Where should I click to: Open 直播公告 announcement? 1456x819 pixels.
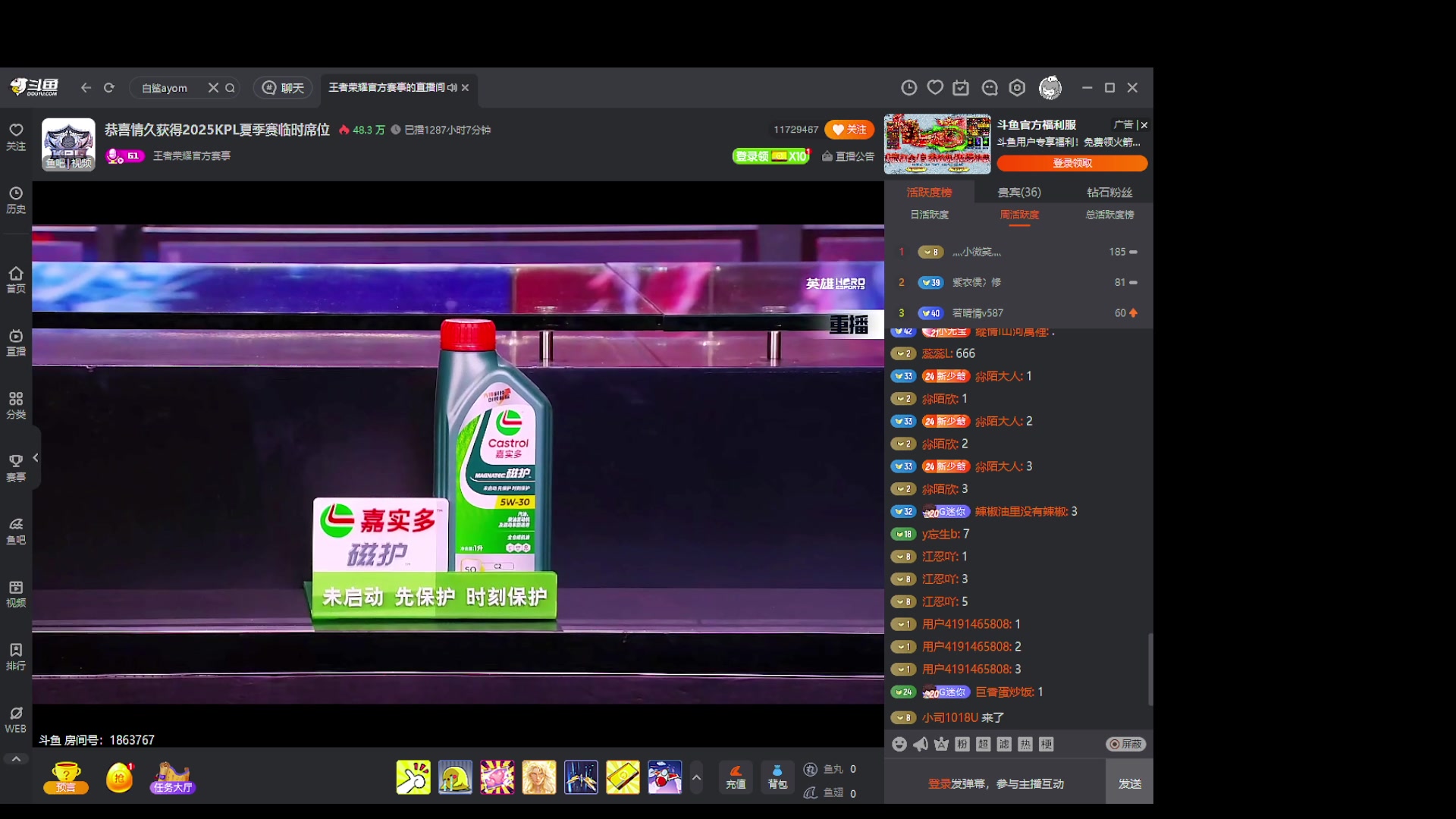click(848, 156)
